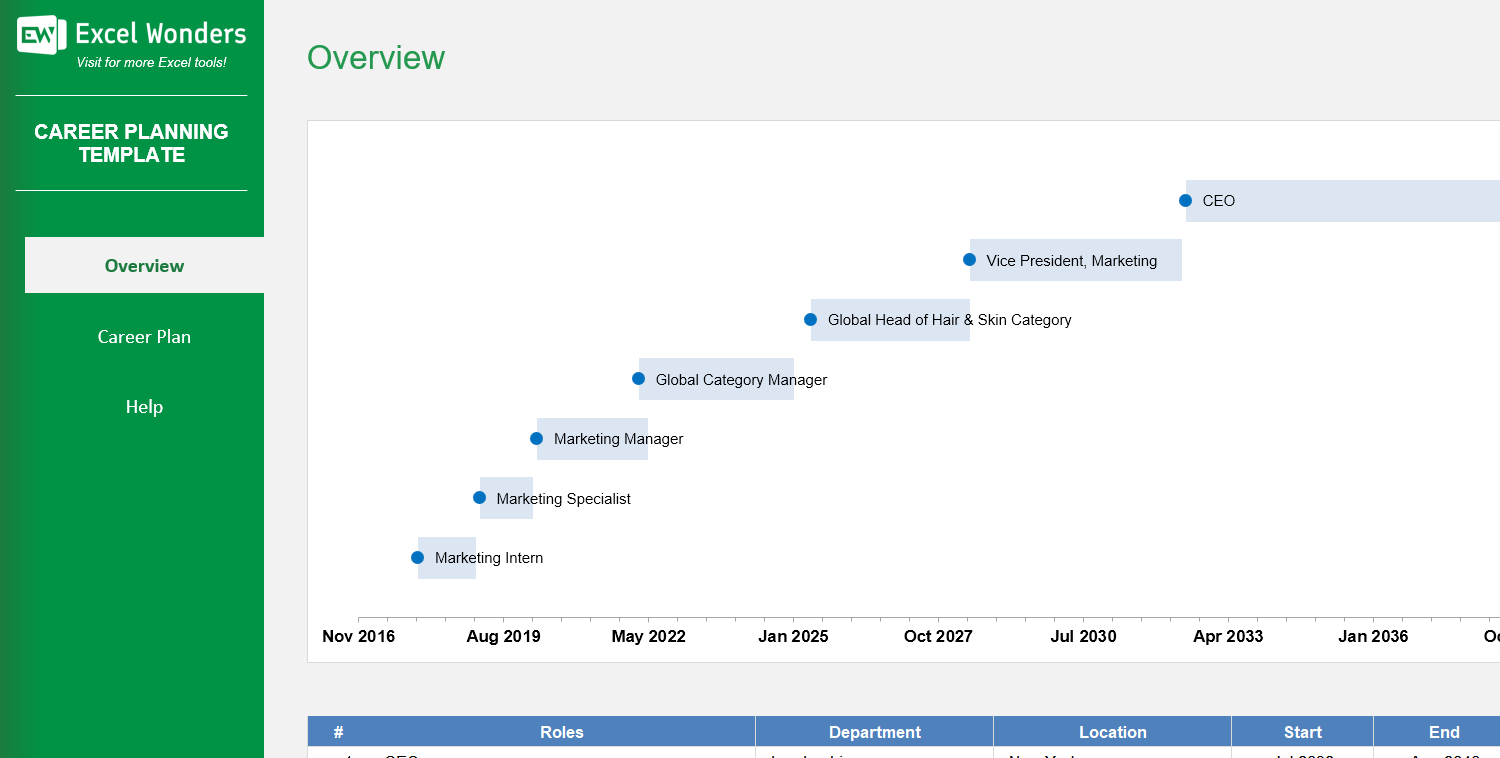The height and width of the screenshot is (758, 1500).
Task: Select the CEO label on the chart
Action: click(1218, 200)
